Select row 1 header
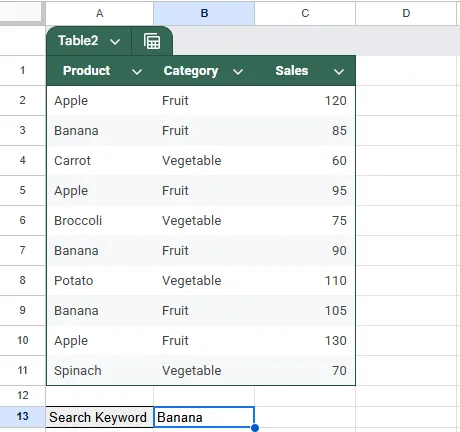 coord(22,70)
